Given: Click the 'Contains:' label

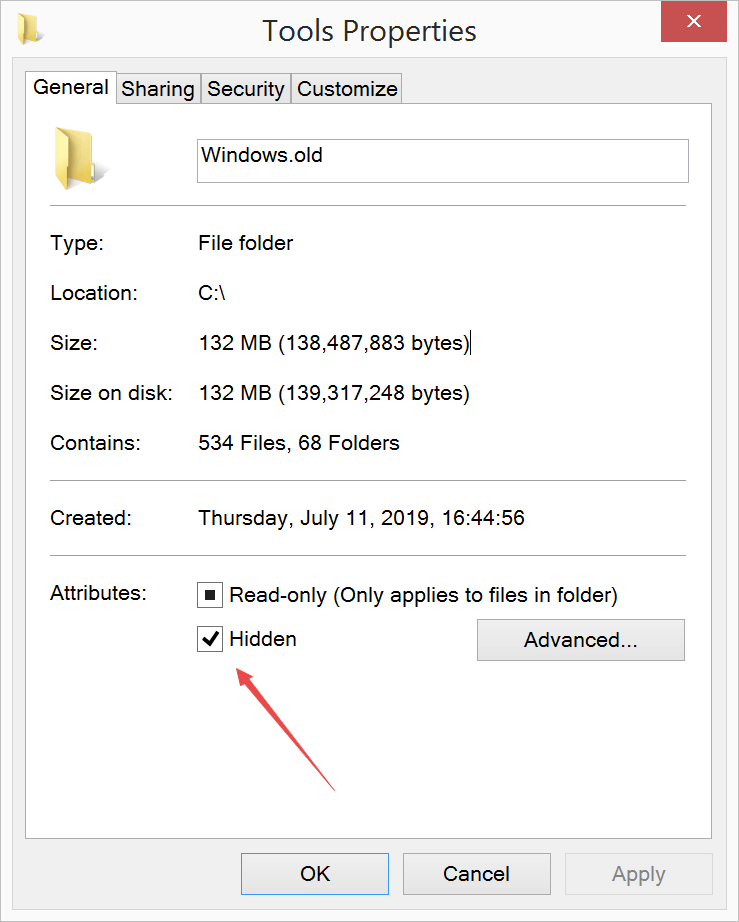Looking at the screenshot, I should pyautogui.click(x=95, y=443).
